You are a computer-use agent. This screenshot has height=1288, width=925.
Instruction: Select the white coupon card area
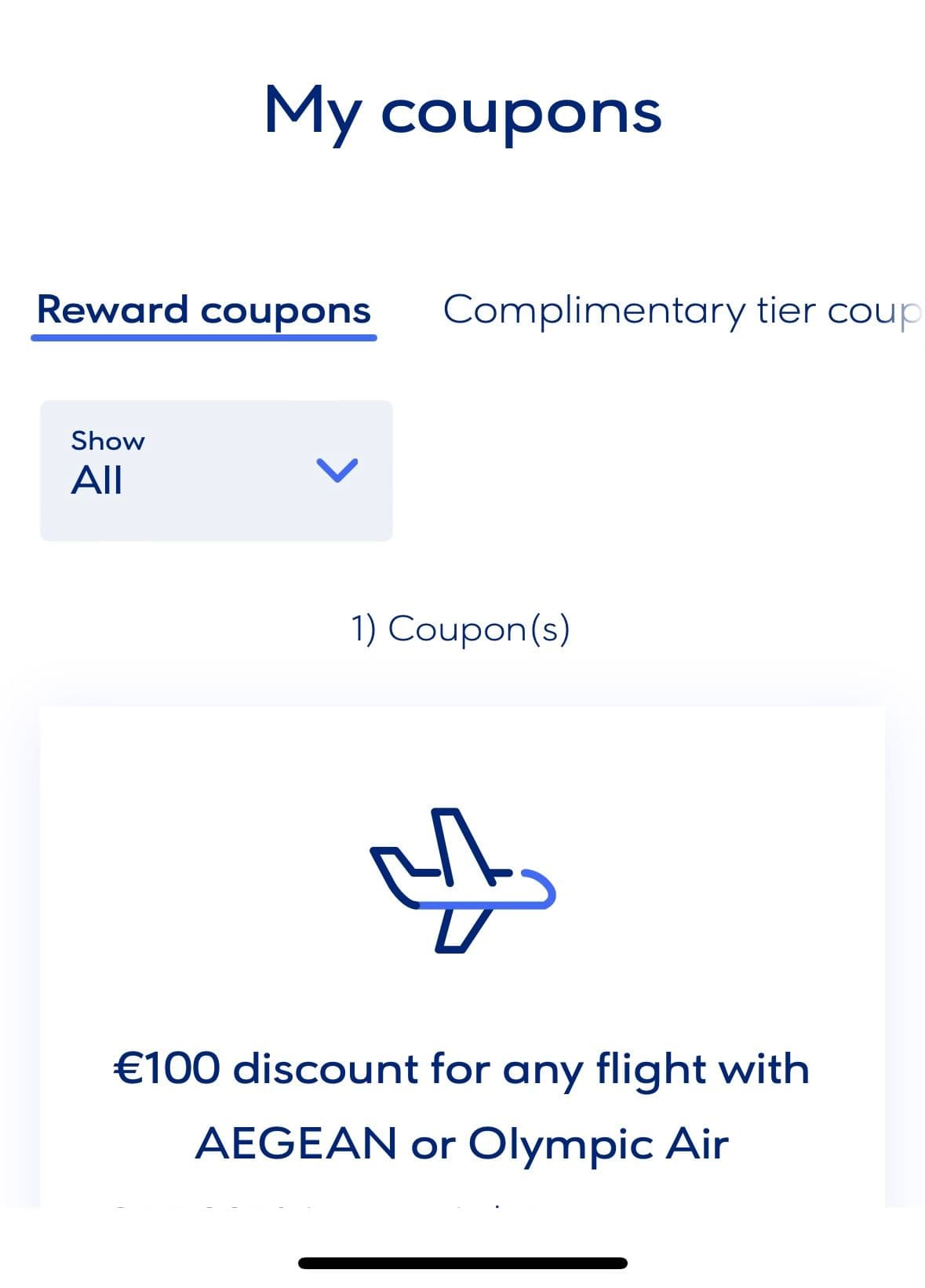(x=462, y=956)
